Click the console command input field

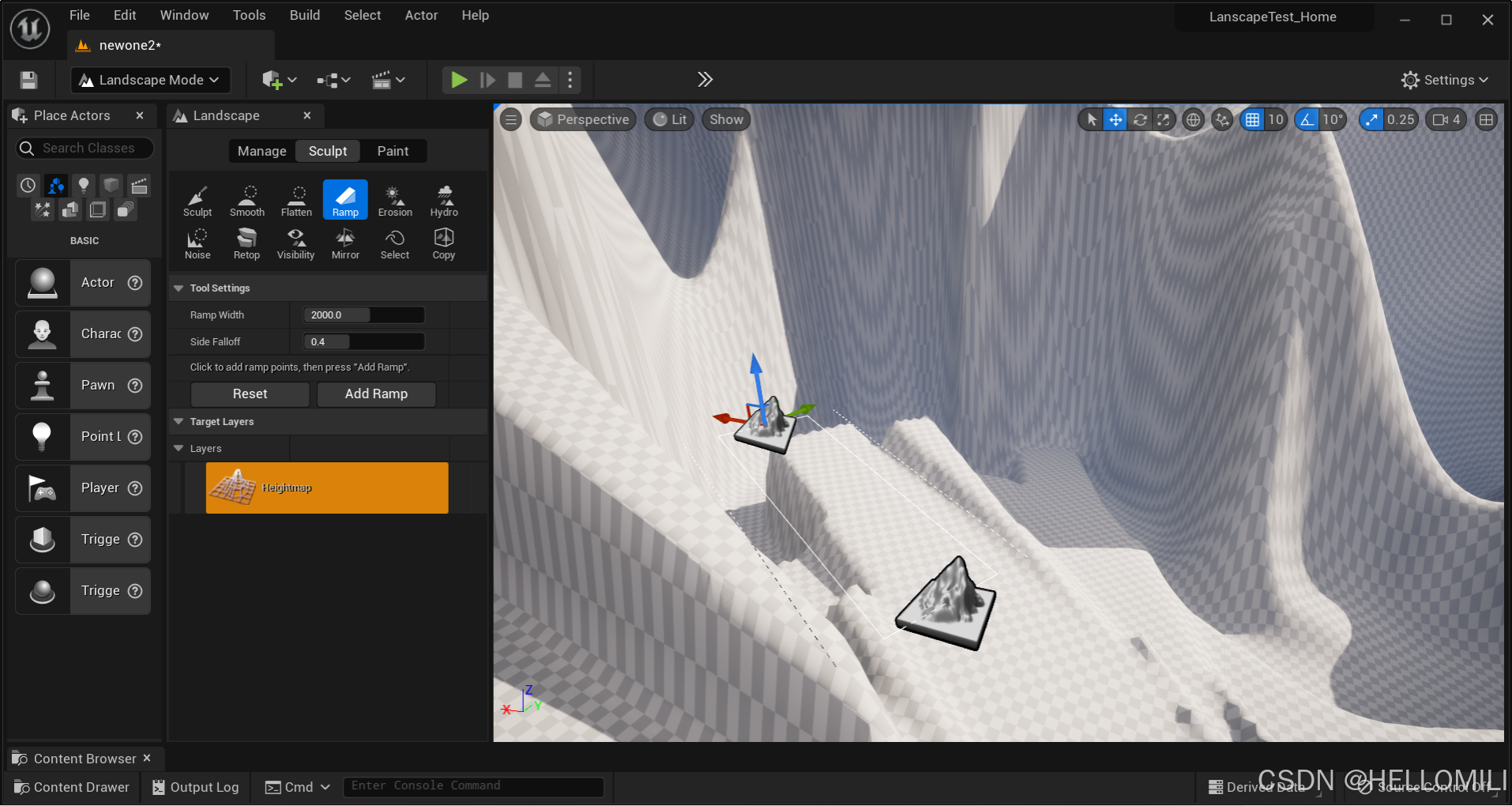point(473,787)
